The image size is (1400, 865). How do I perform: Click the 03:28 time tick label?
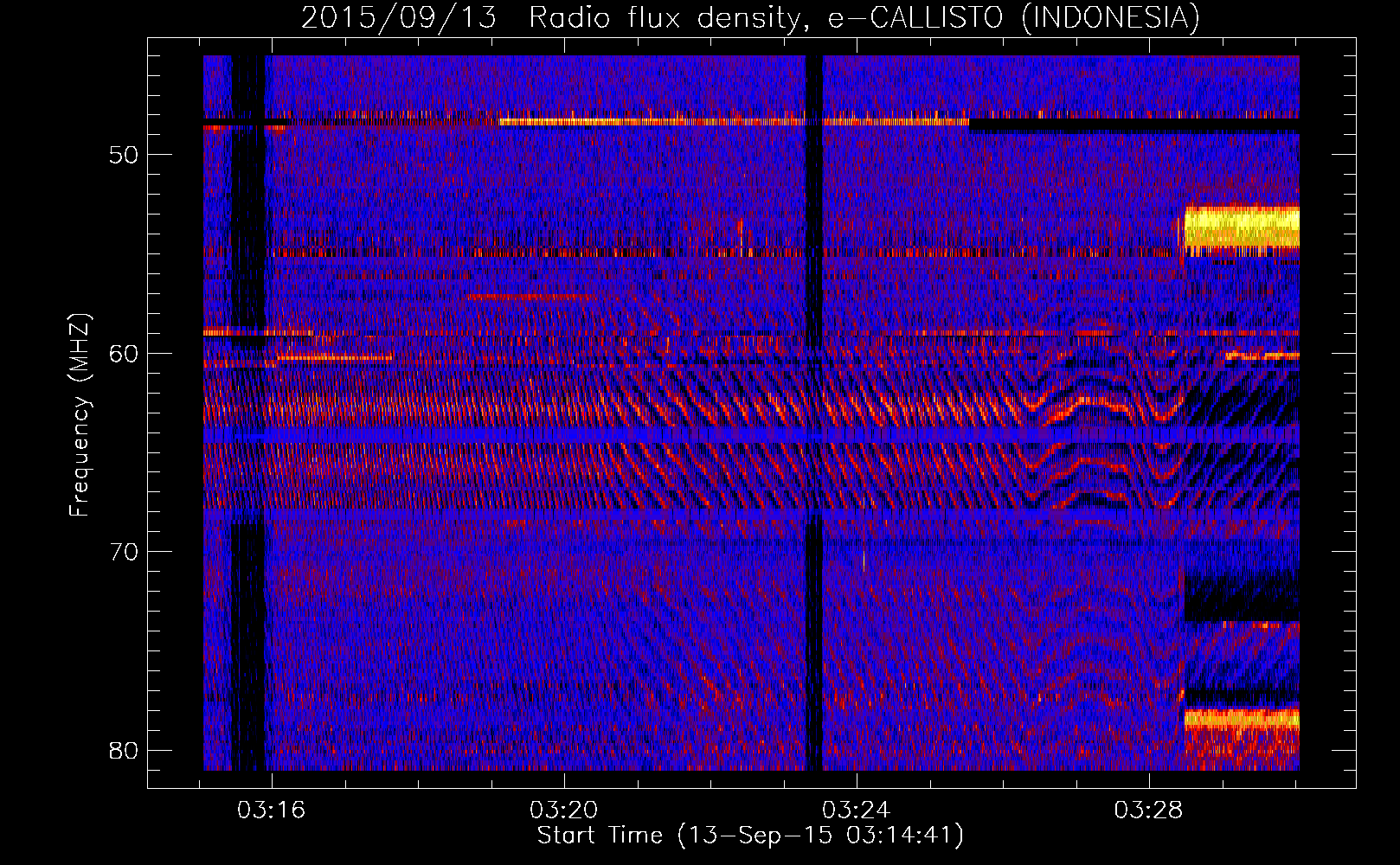coord(1148,811)
